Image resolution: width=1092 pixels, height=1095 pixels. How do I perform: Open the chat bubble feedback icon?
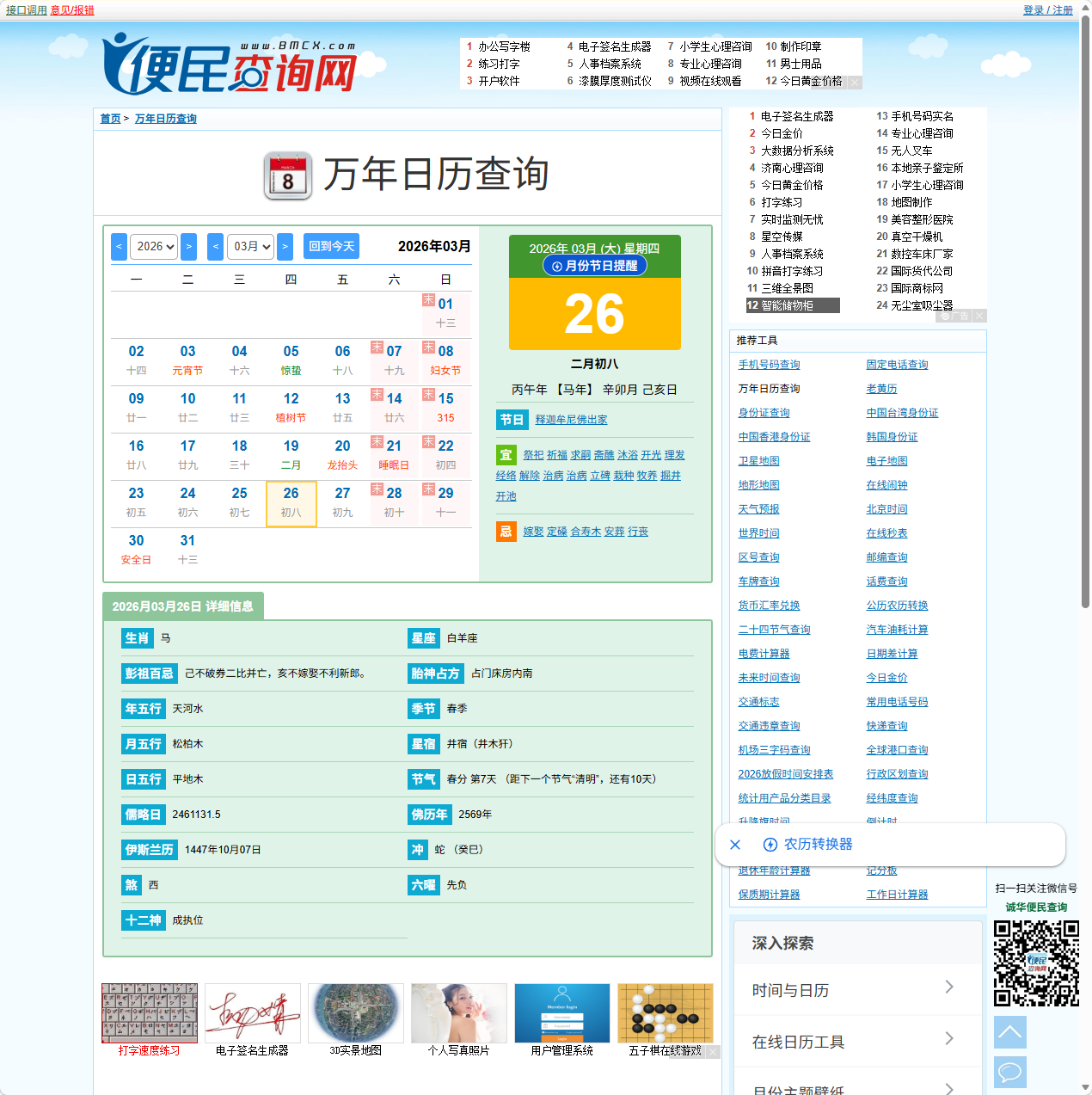point(1010,1072)
